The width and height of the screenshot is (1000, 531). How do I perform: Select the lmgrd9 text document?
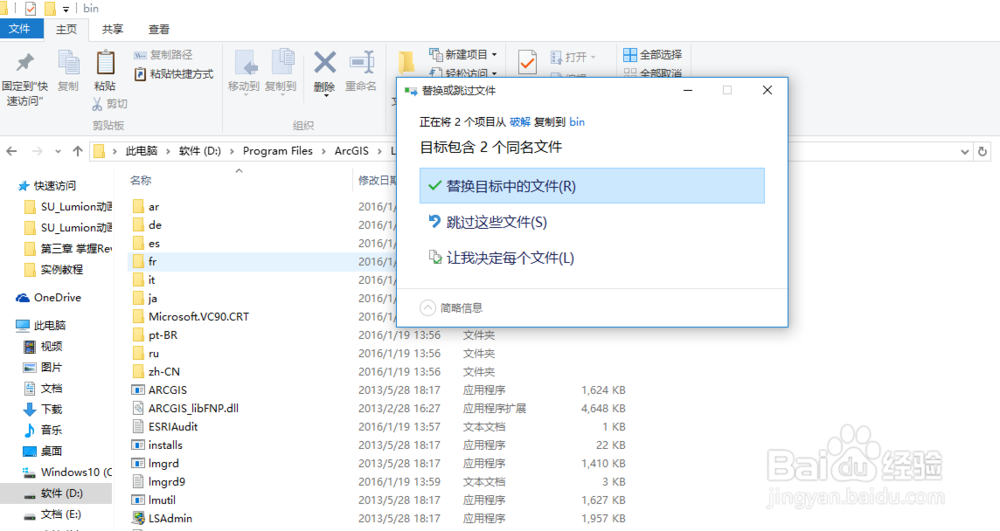[x=159, y=482]
